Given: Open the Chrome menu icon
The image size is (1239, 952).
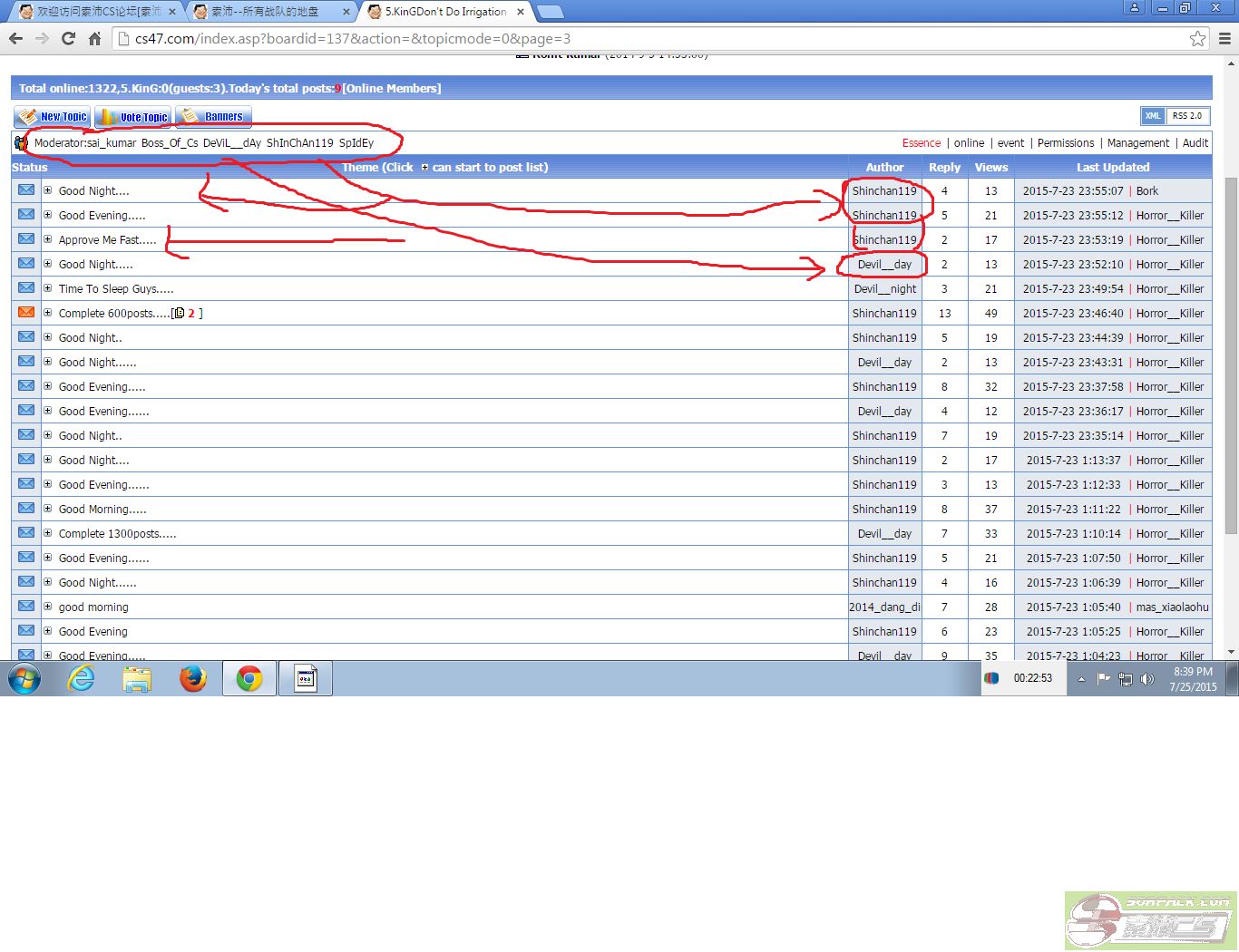Looking at the screenshot, I should [x=1224, y=39].
